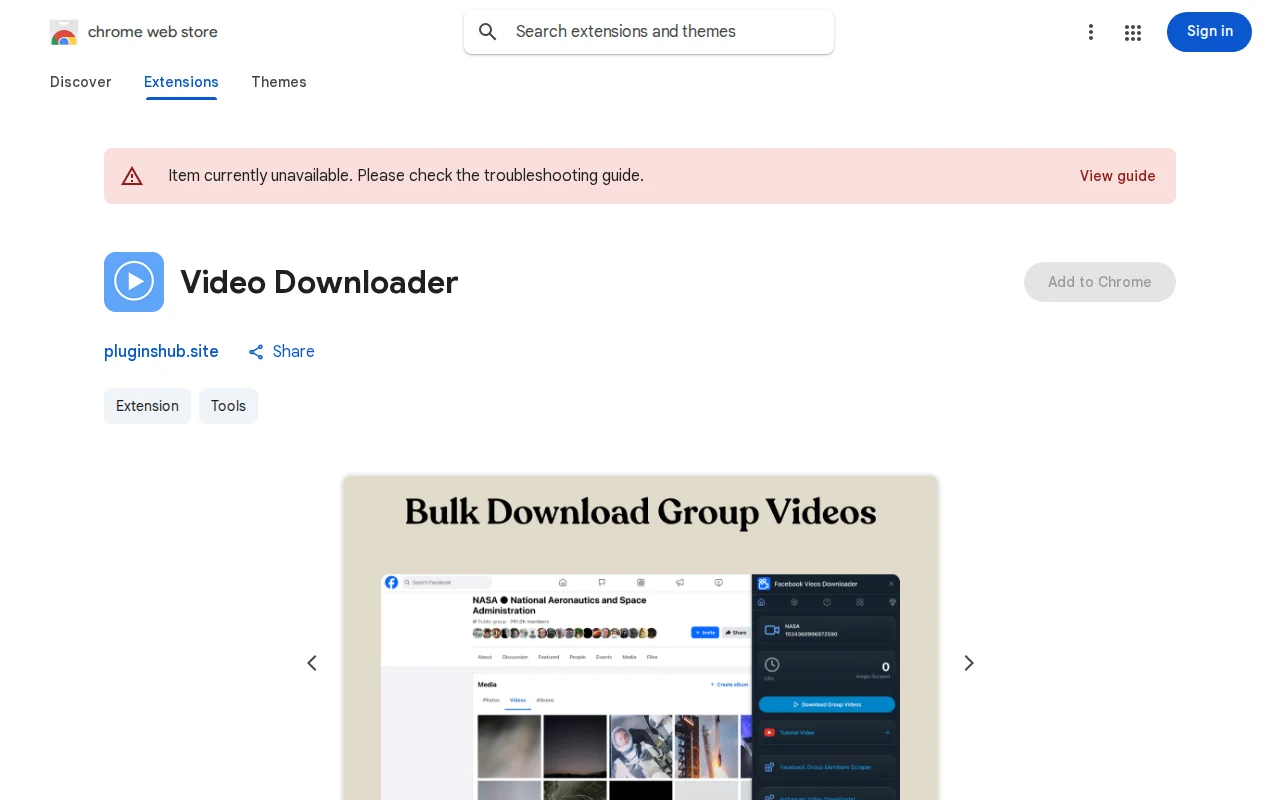The width and height of the screenshot is (1280, 800).
Task: Open the Google apps grid
Action: click(x=1133, y=32)
